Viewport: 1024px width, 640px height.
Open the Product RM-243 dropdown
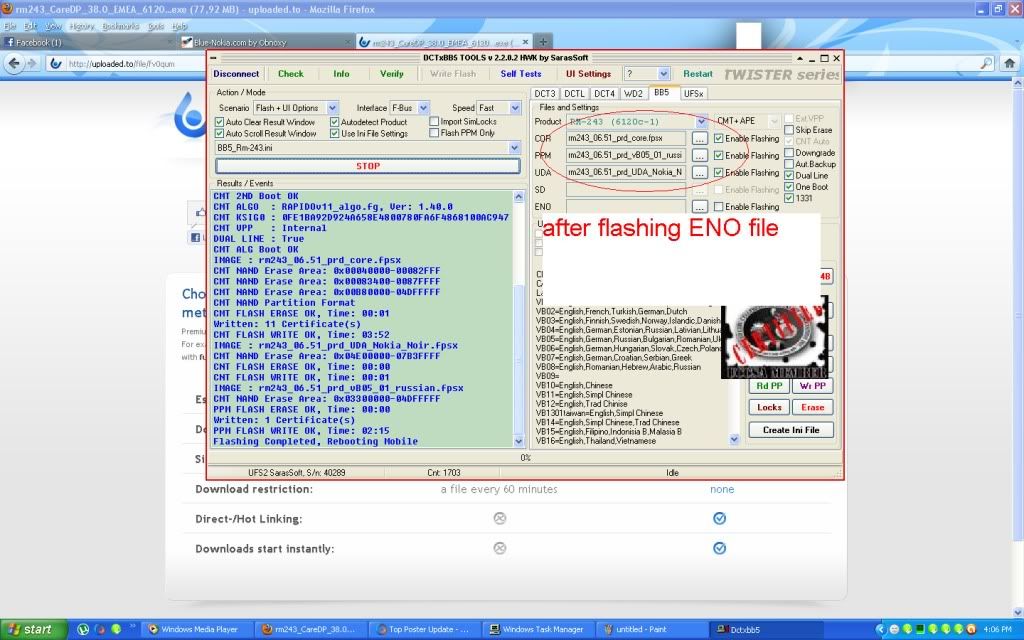[x=701, y=121]
